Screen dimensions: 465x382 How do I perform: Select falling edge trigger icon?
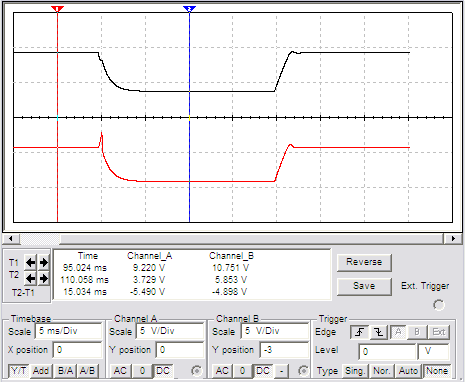[x=379, y=332]
